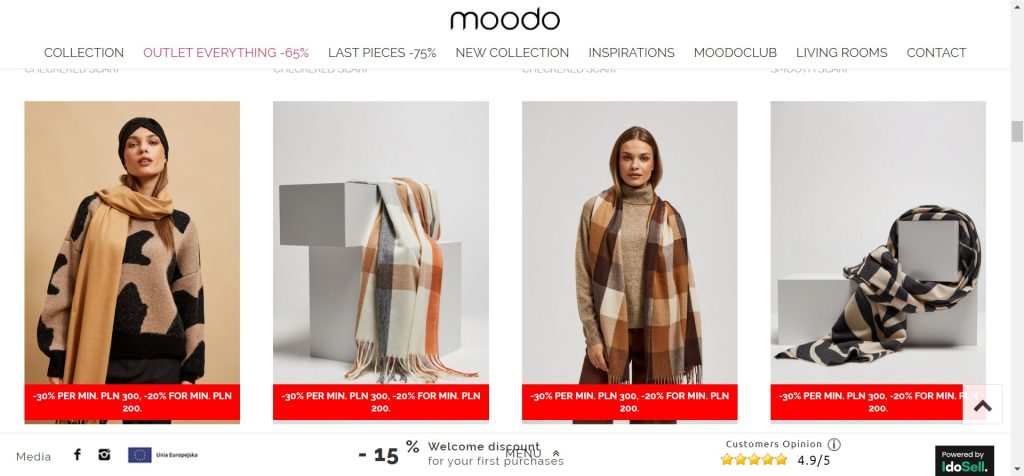Screen dimensions: 1024x476
Task: Open the Instagram icon in footer
Action: [x=104, y=454]
